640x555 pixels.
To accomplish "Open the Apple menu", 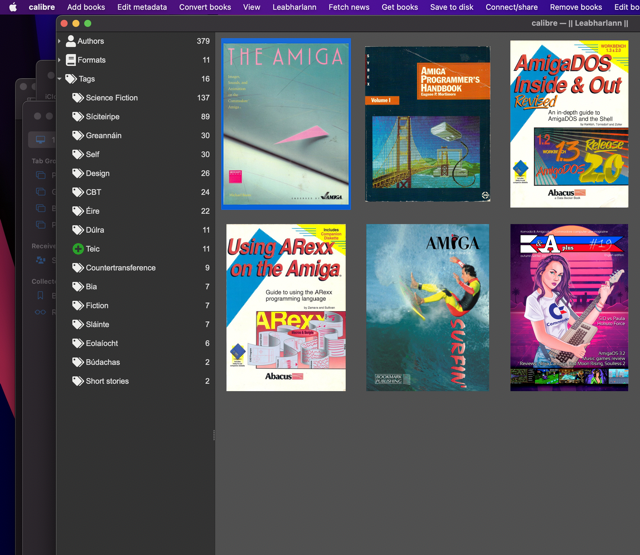I will (13, 7).
